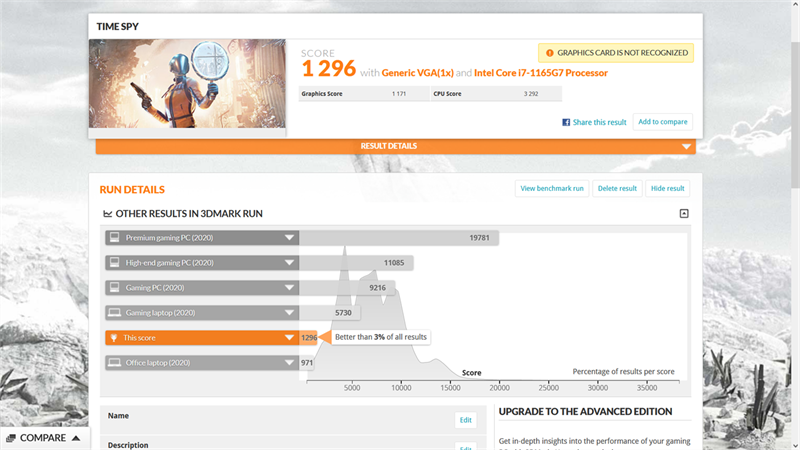Click desktop icon for Premium gaming PC (2020)

pos(114,238)
